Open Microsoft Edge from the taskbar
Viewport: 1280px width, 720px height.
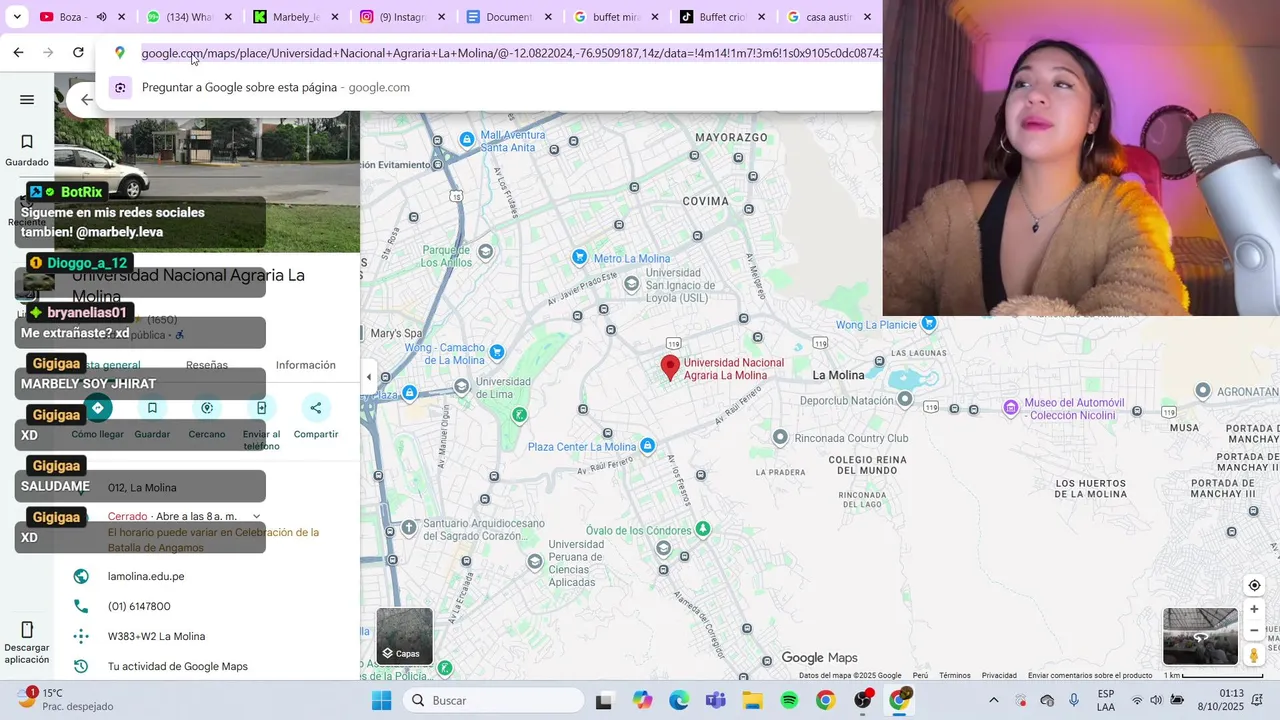point(679,700)
